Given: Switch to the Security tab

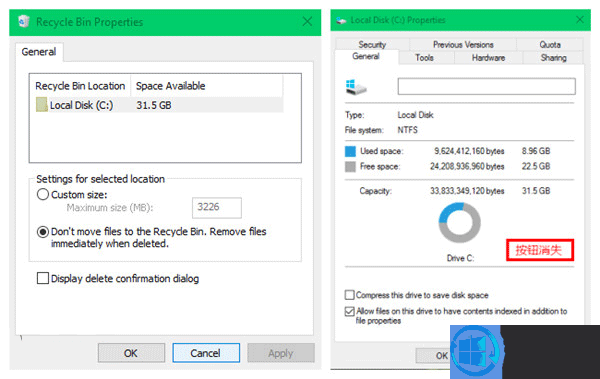Looking at the screenshot, I should 372,44.
